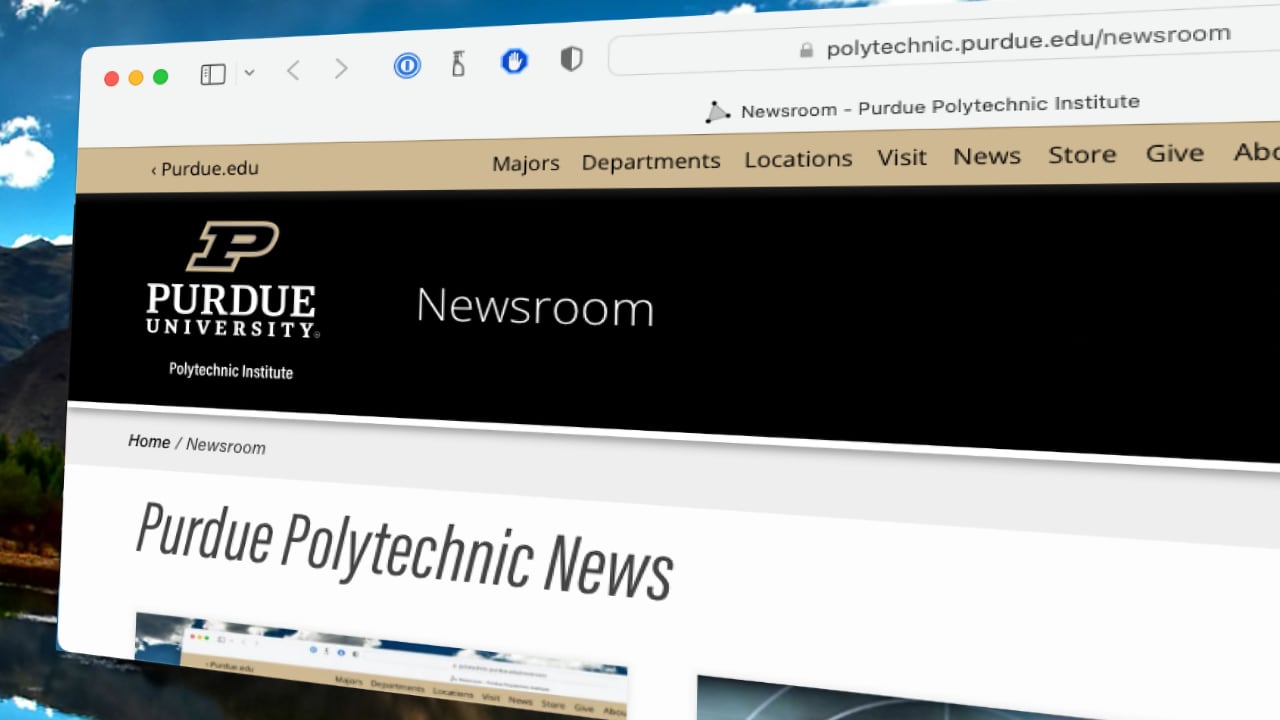Viewport: 1280px width, 720px height.
Task: Open the Locations menu item
Action: (798, 159)
